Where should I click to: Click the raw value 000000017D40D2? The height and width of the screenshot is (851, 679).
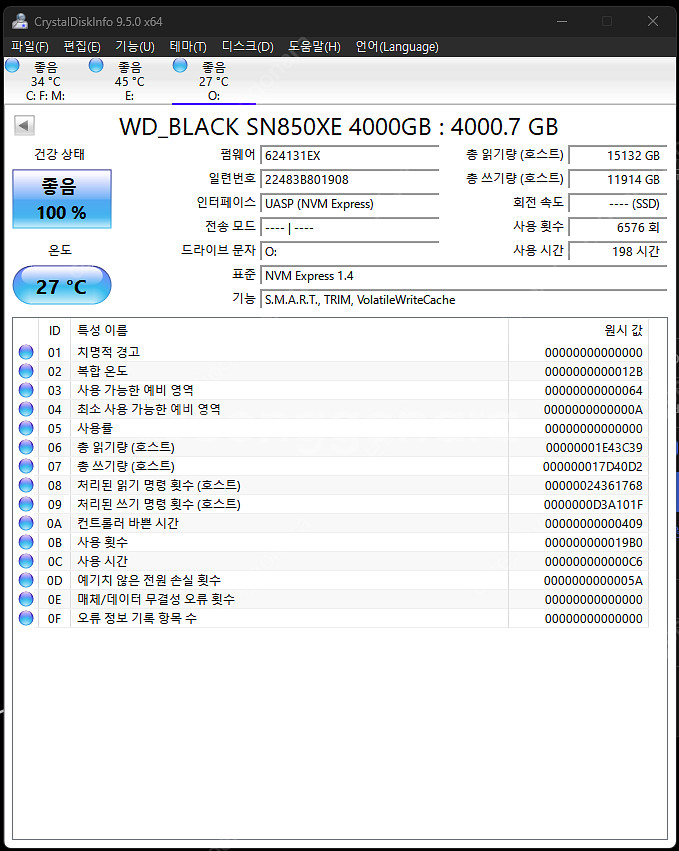[x=593, y=467]
